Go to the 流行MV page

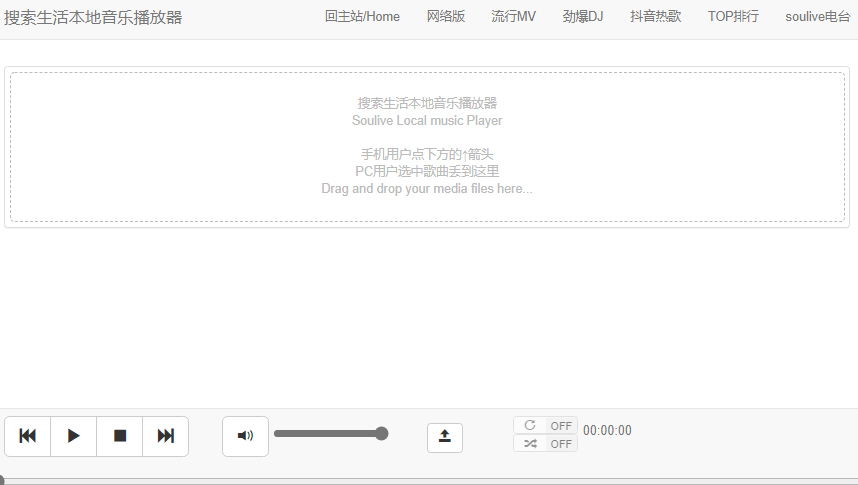(514, 17)
